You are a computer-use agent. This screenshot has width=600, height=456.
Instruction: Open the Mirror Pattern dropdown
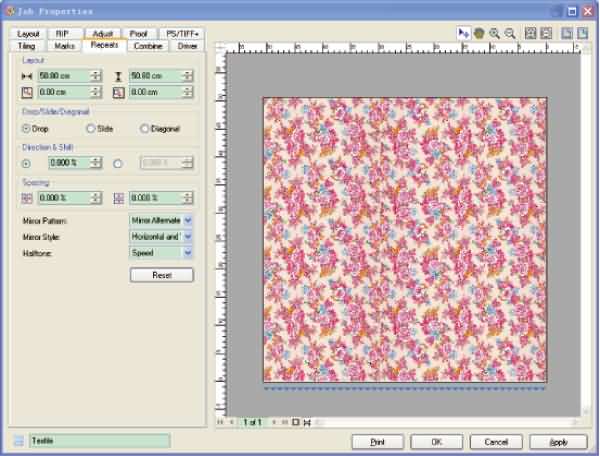click(x=187, y=219)
